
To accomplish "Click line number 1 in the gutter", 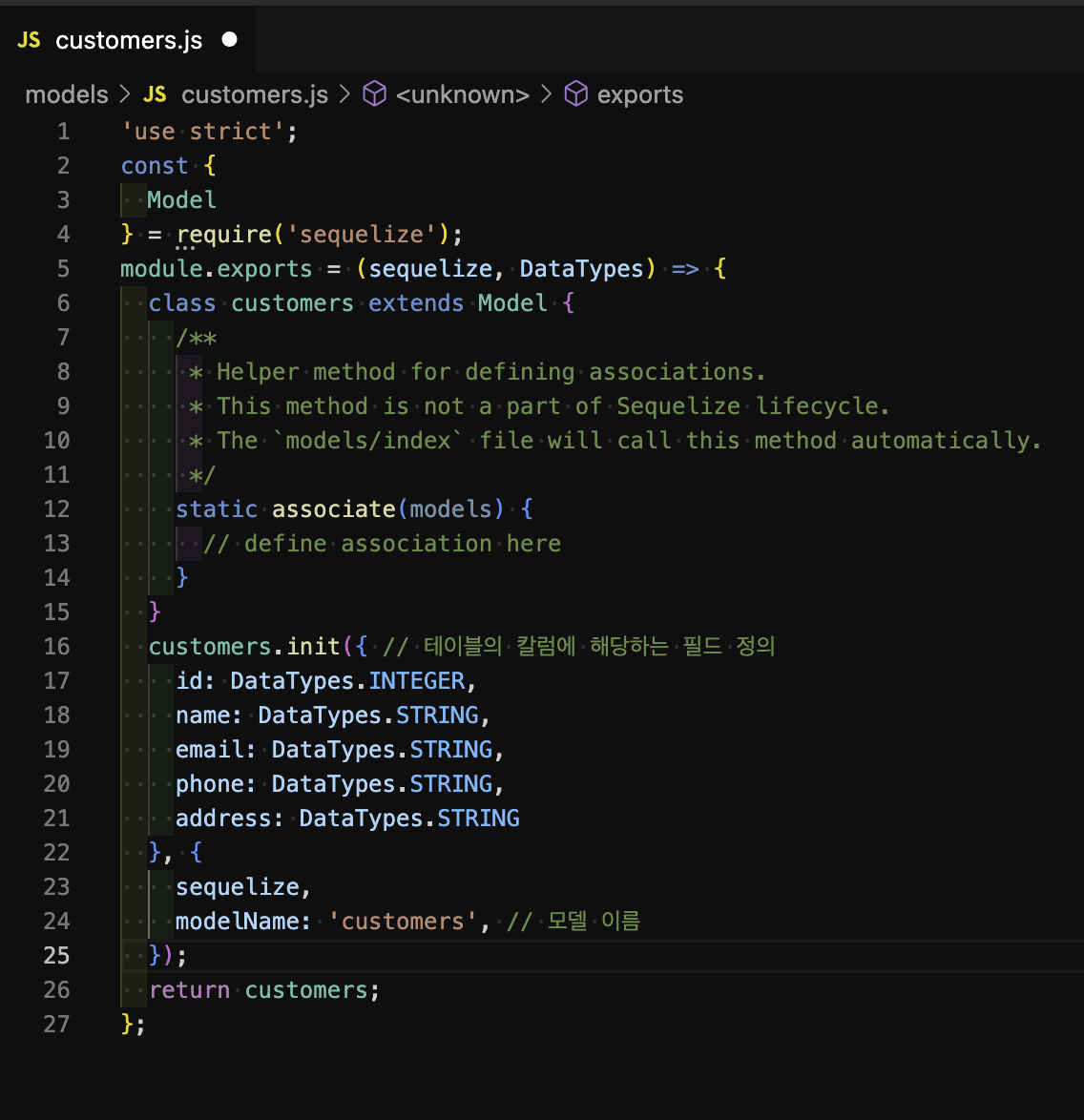I will coord(64,132).
